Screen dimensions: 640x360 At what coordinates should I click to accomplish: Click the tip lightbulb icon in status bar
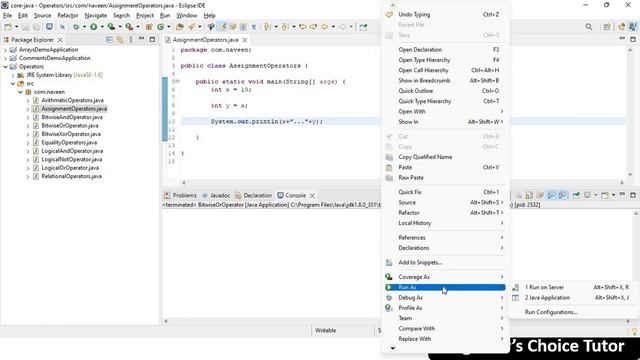click(x=634, y=331)
